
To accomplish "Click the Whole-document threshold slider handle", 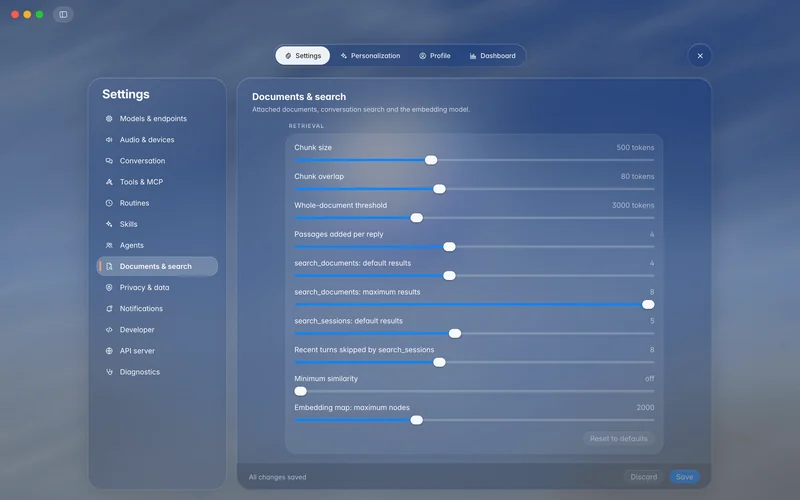I will tap(417, 218).
